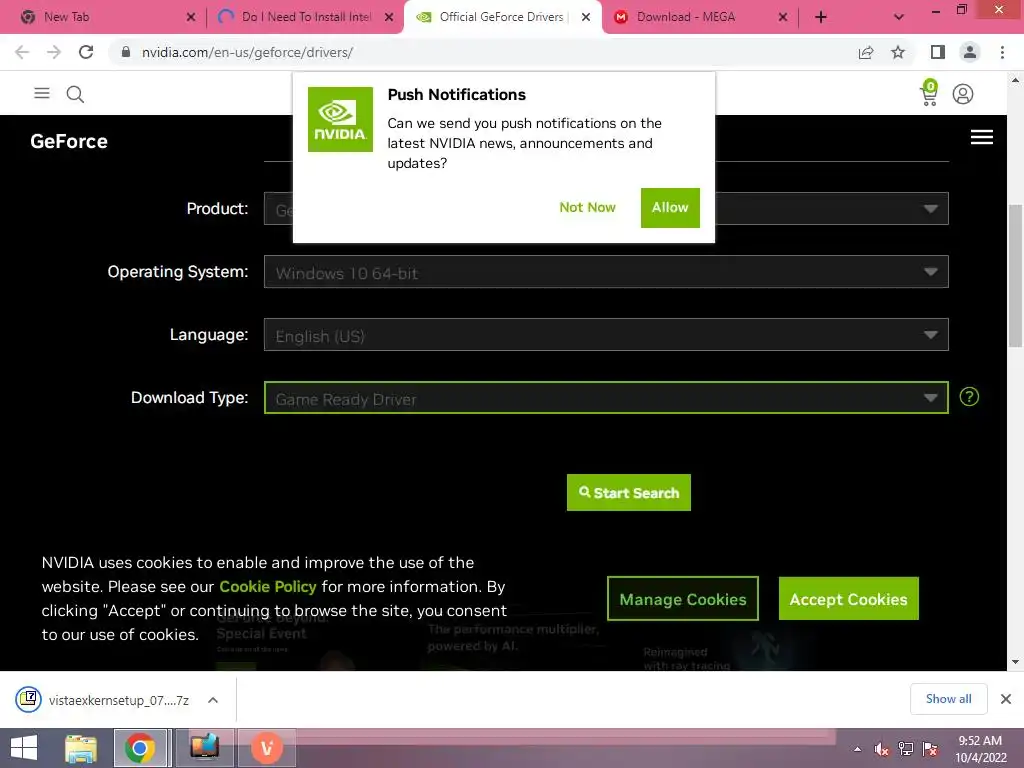
Task: Show hidden system tray icons
Action: 857,749
